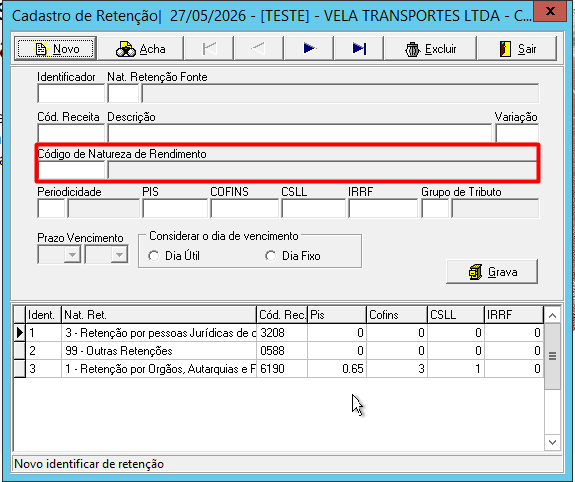Image resolution: width=575 pixels, height=482 pixels.
Task: Jump to last record arrow
Action: [359, 48]
